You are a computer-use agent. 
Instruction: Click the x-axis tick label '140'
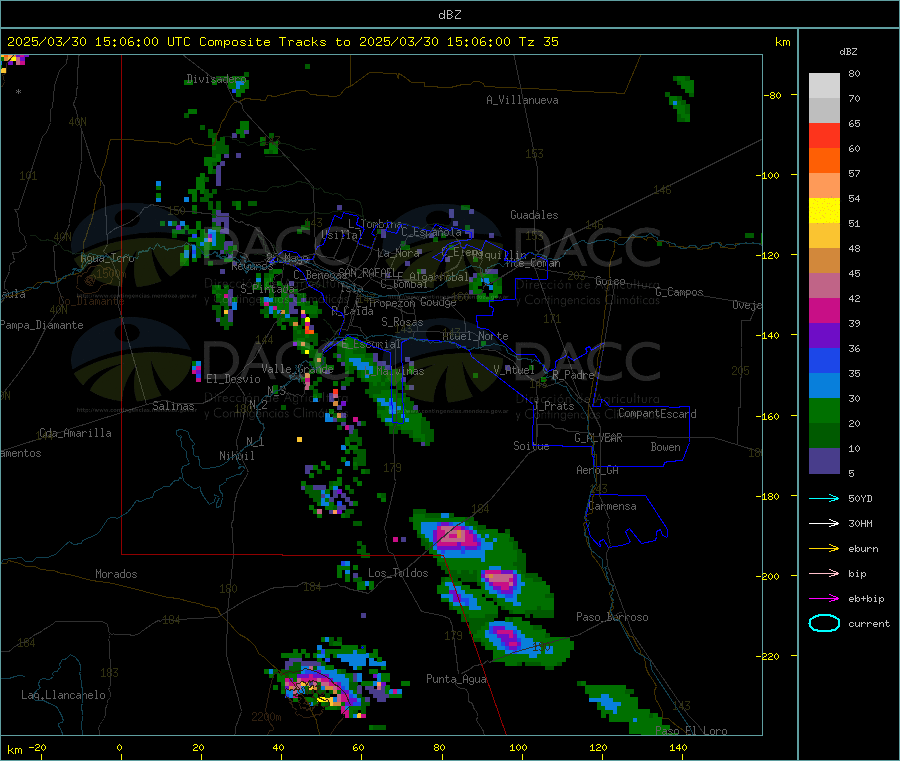(x=678, y=747)
